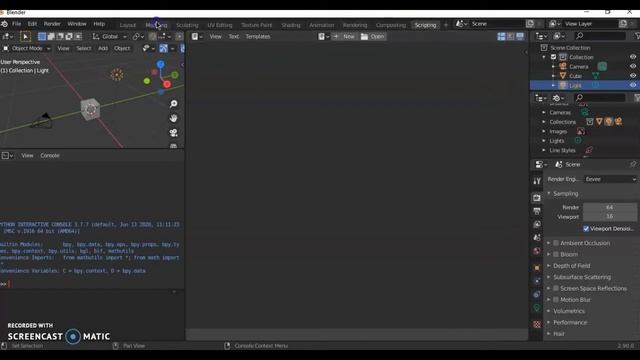This screenshot has width=640, height=360.
Task: Click the View Layer name field
Action: [591, 24]
